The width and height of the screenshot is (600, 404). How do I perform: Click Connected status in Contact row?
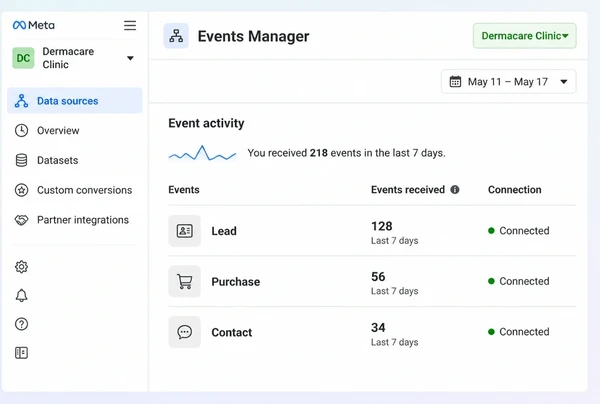518,332
